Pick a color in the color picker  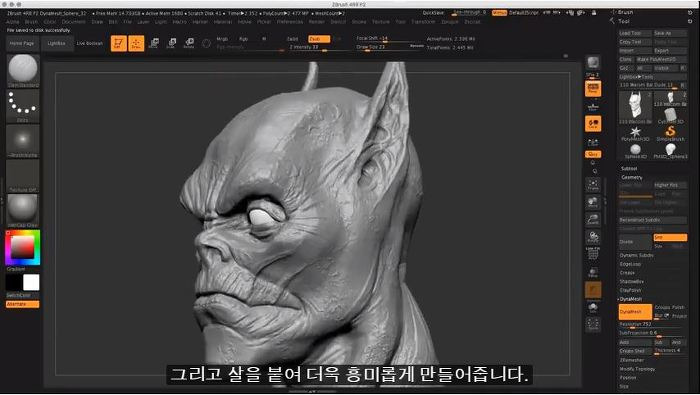[23, 247]
